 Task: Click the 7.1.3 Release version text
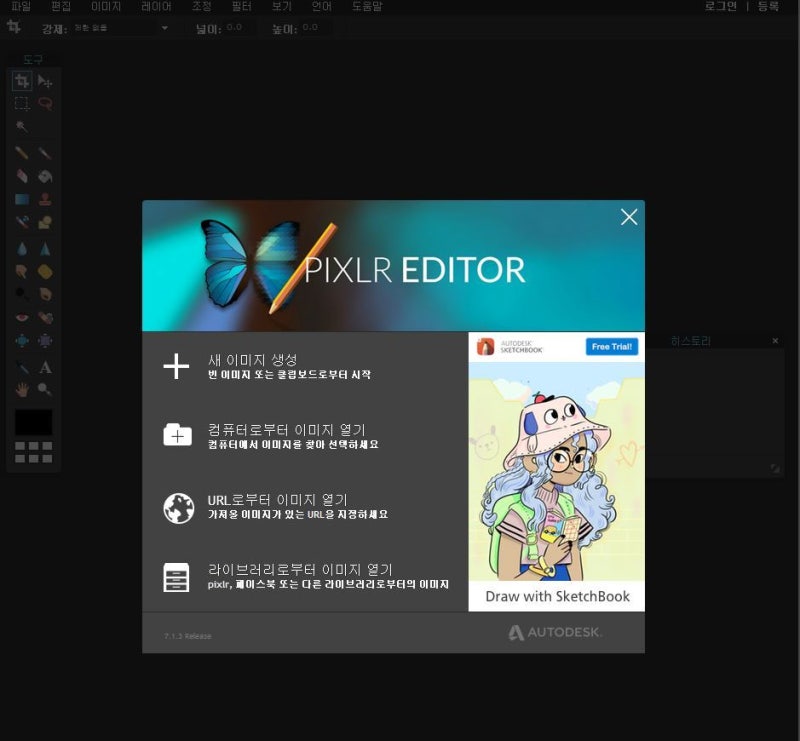click(187, 636)
